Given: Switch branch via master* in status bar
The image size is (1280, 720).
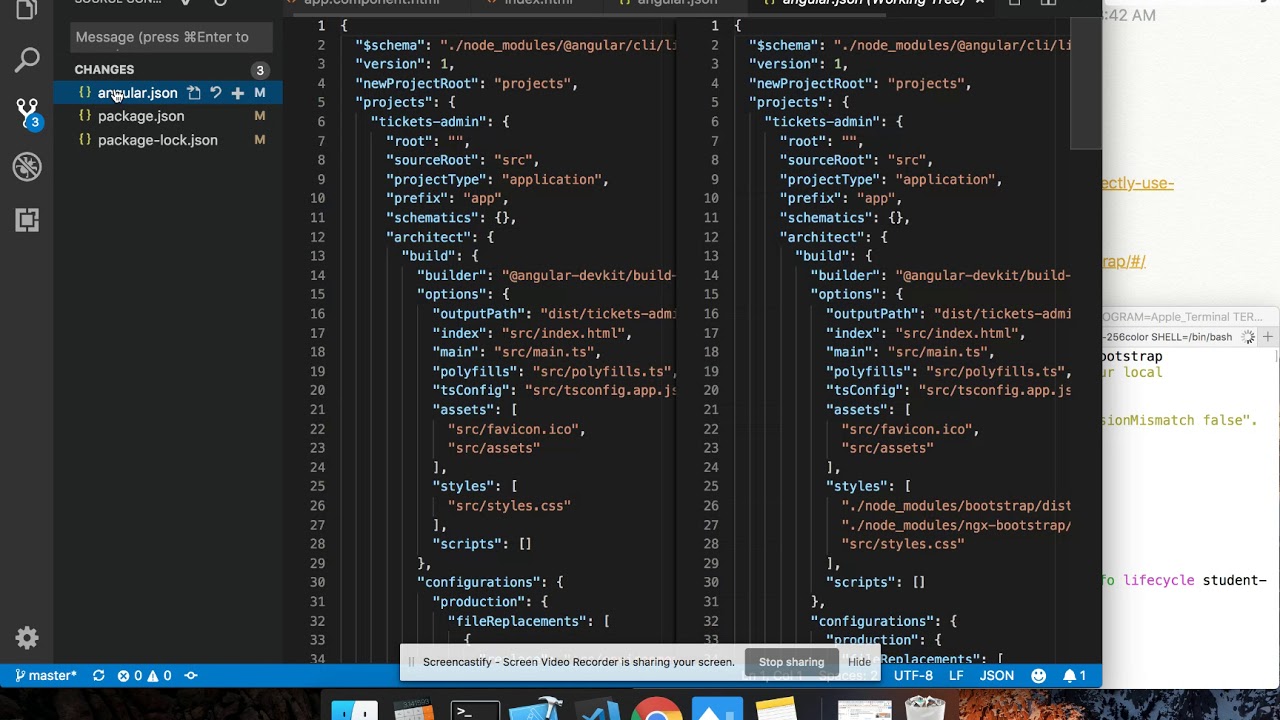Looking at the screenshot, I should coord(45,676).
